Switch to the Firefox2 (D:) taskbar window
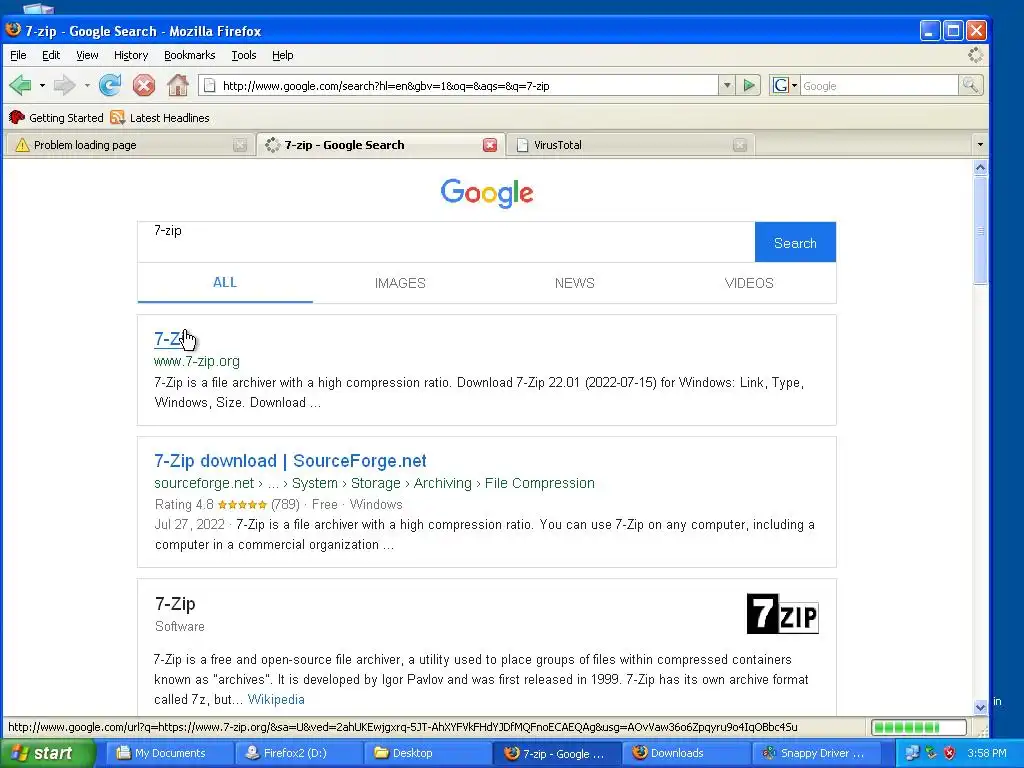The width and height of the screenshot is (1024, 768). tap(298, 753)
